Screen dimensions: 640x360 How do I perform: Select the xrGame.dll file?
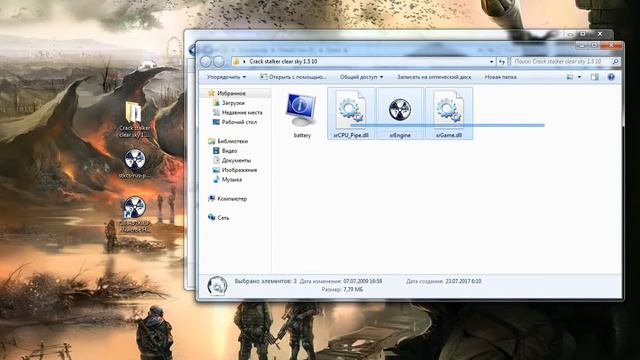[x=449, y=113]
